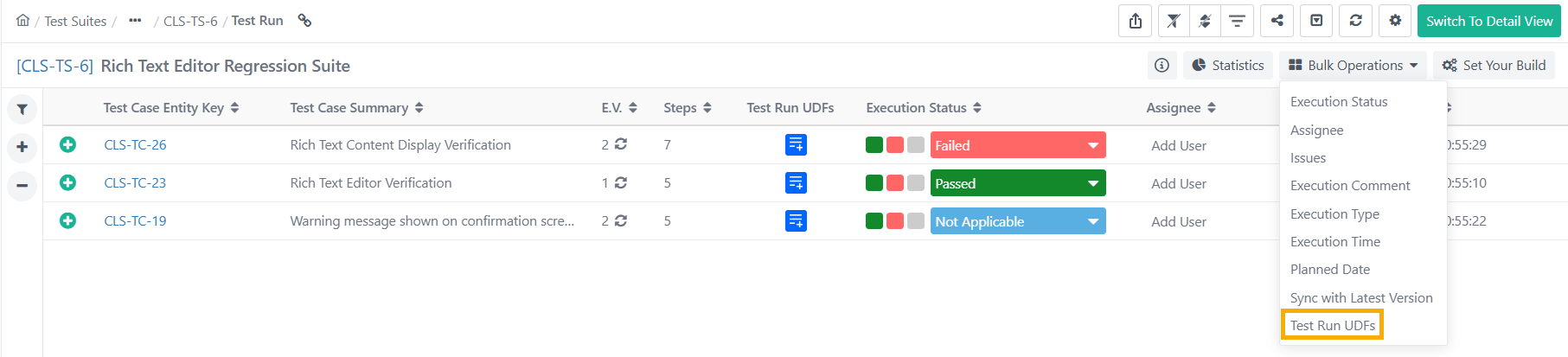The width and height of the screenshot is (1568, 357).
Task: Go to the home breadcrumb icon
Action: click(x=23, y=20)
